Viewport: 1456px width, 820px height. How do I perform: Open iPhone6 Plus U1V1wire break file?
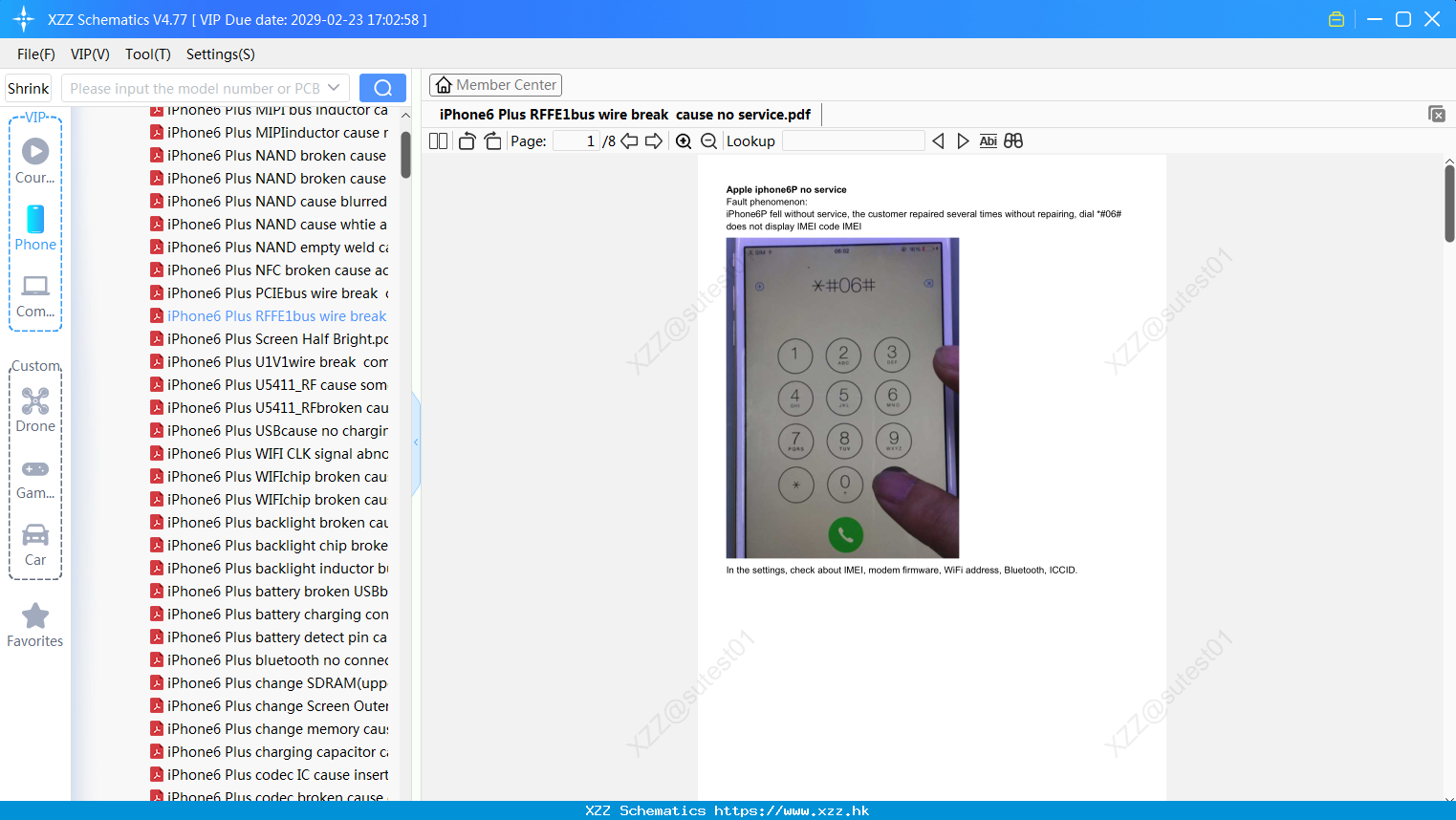coord(269,362)
